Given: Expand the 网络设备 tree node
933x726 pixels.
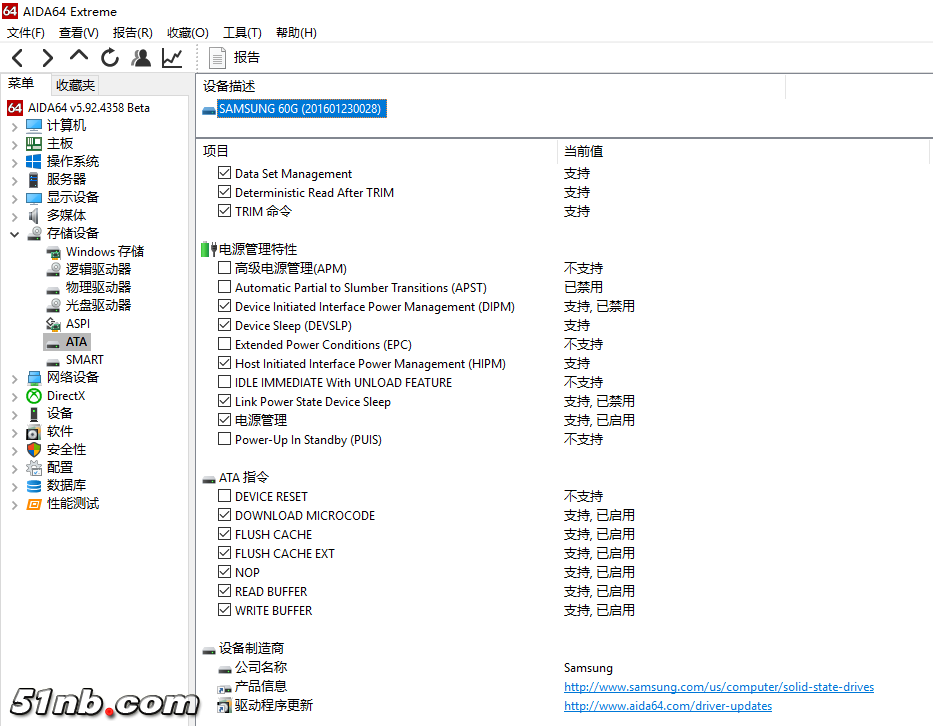Looking at the screenshot, I should click(14, 378).
